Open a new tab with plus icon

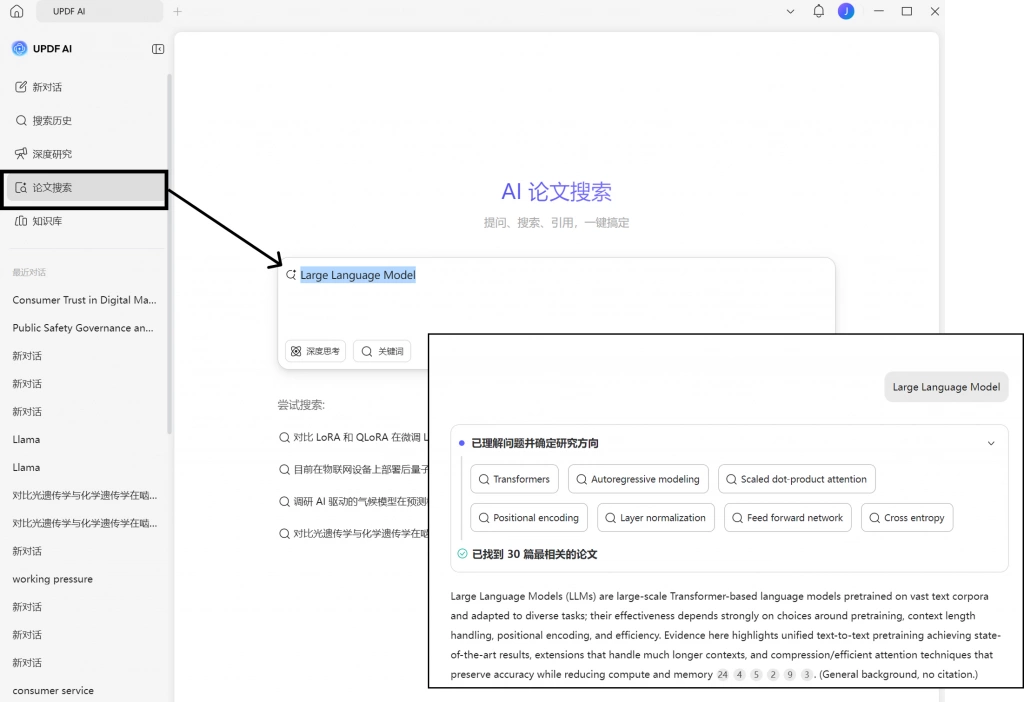tap(178, 11)
